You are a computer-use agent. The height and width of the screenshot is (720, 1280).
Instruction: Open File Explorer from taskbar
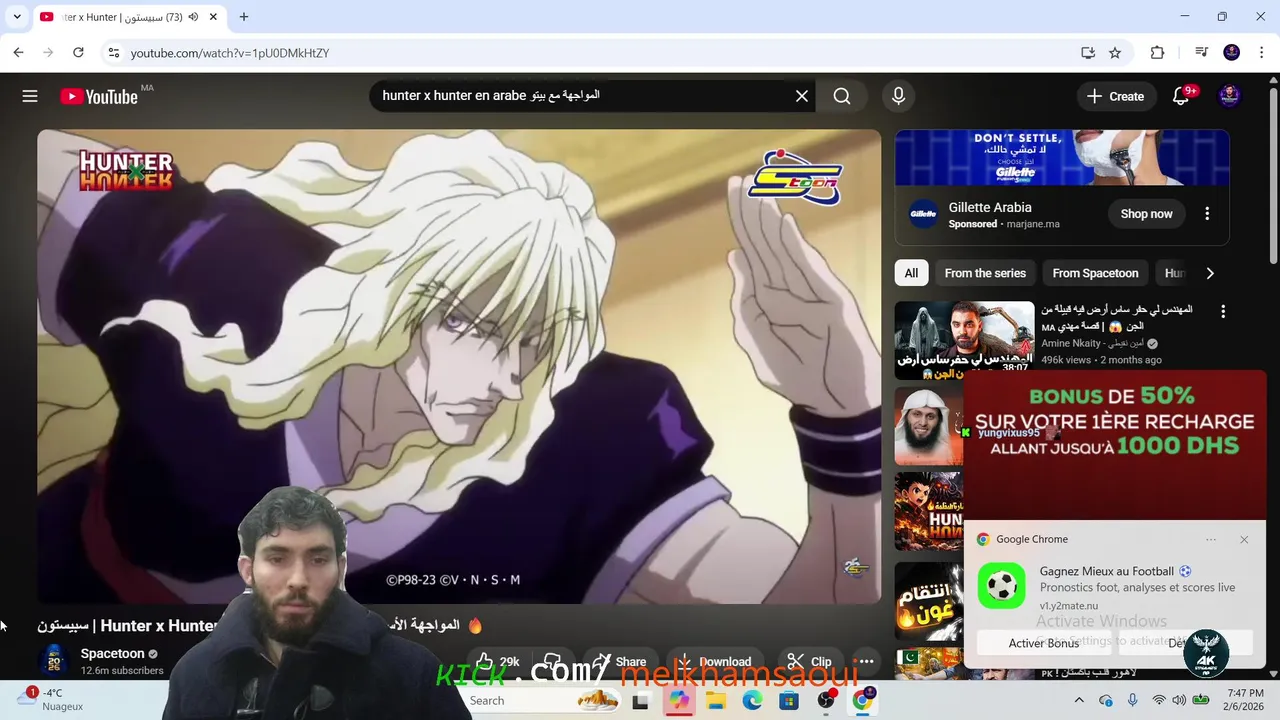[716, 700]
